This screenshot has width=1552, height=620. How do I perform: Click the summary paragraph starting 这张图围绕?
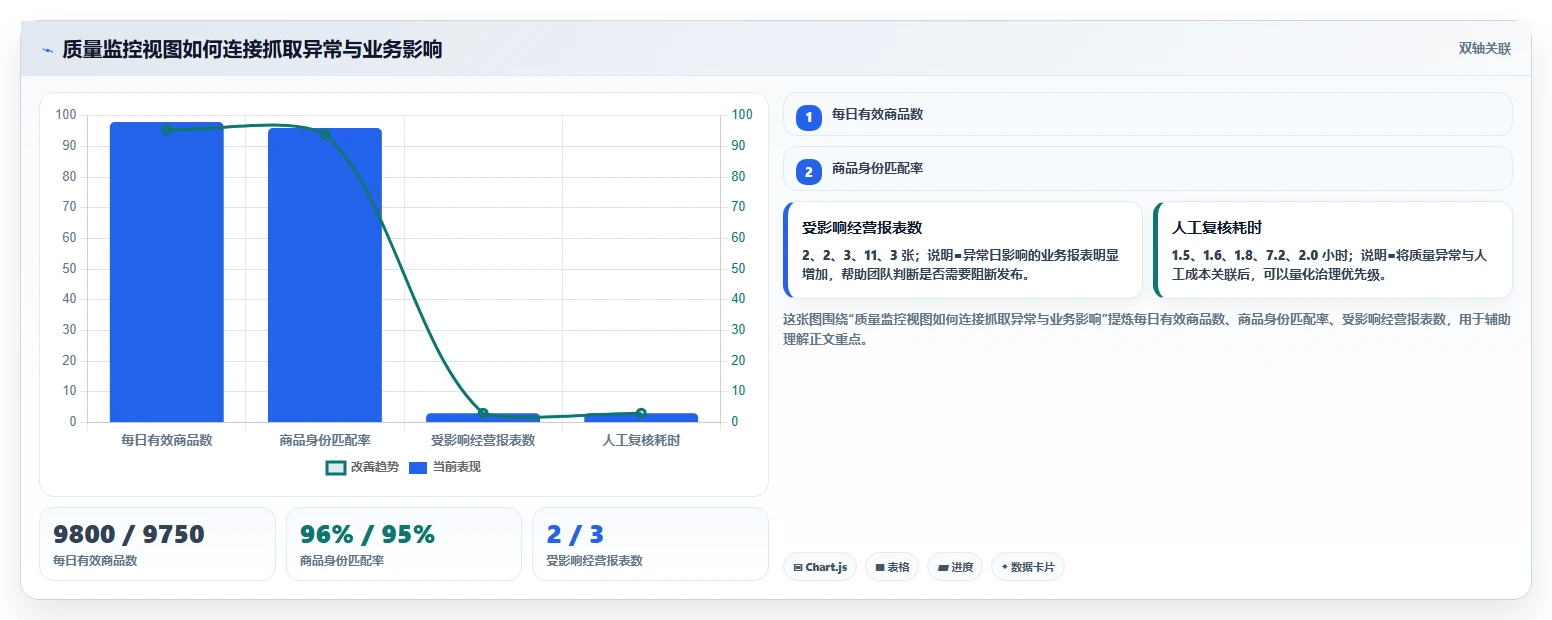tap(1147, 329)
